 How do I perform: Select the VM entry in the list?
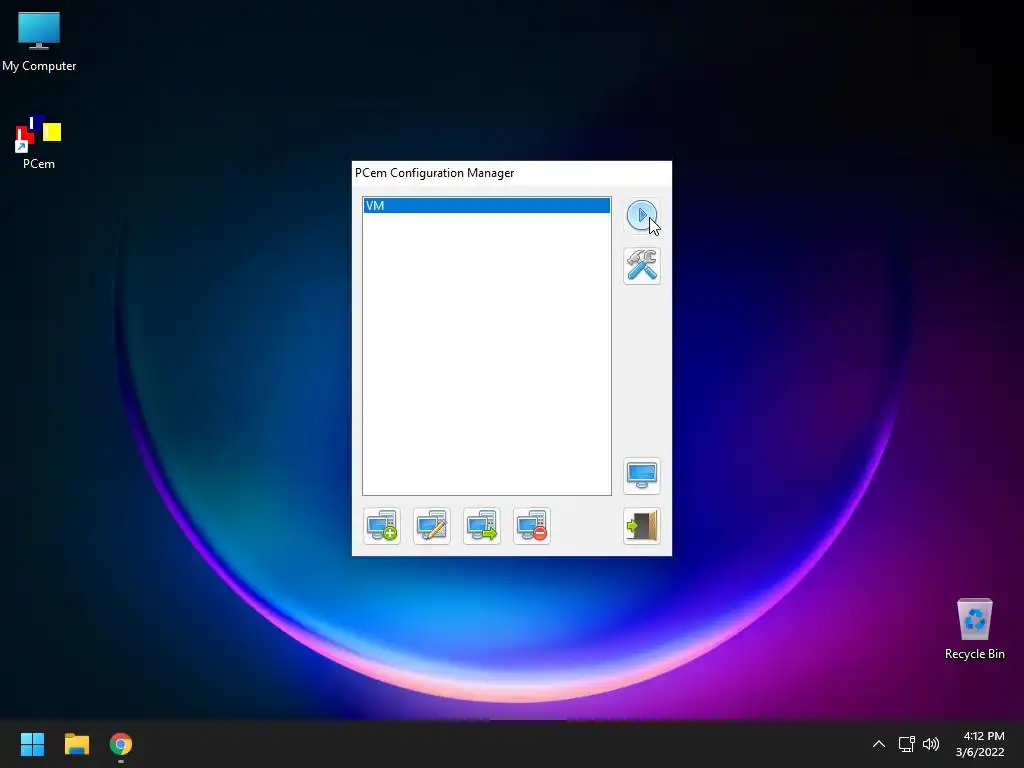point(487,206)
